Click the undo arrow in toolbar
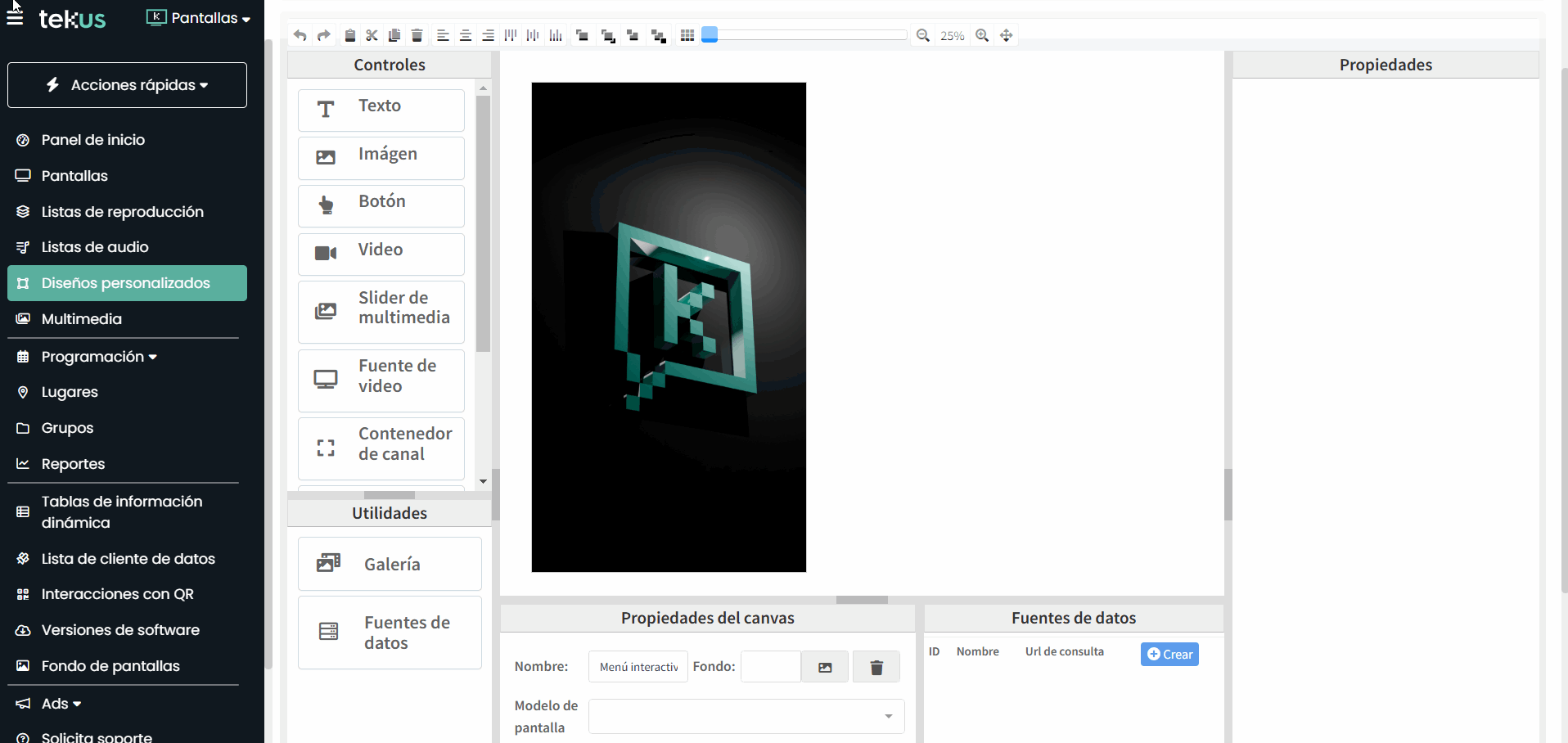The width and height of the screenshot is (1568, 743). click(x=300, y=35)
